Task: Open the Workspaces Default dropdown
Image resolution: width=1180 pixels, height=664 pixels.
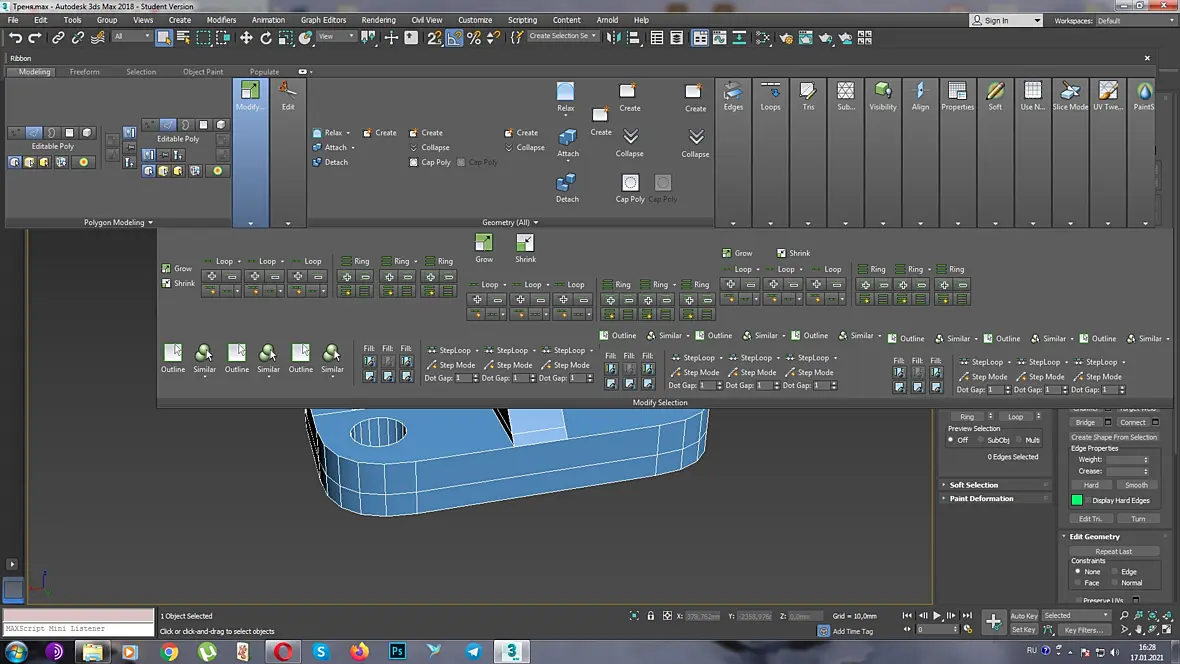Action: pos(1135,20)
